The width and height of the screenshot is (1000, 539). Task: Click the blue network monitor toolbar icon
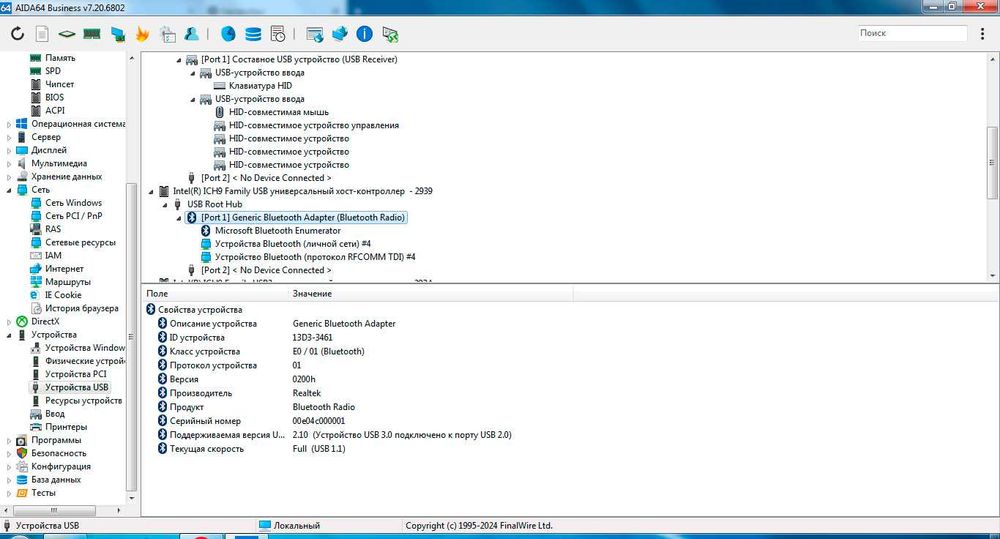coord(118,34)
